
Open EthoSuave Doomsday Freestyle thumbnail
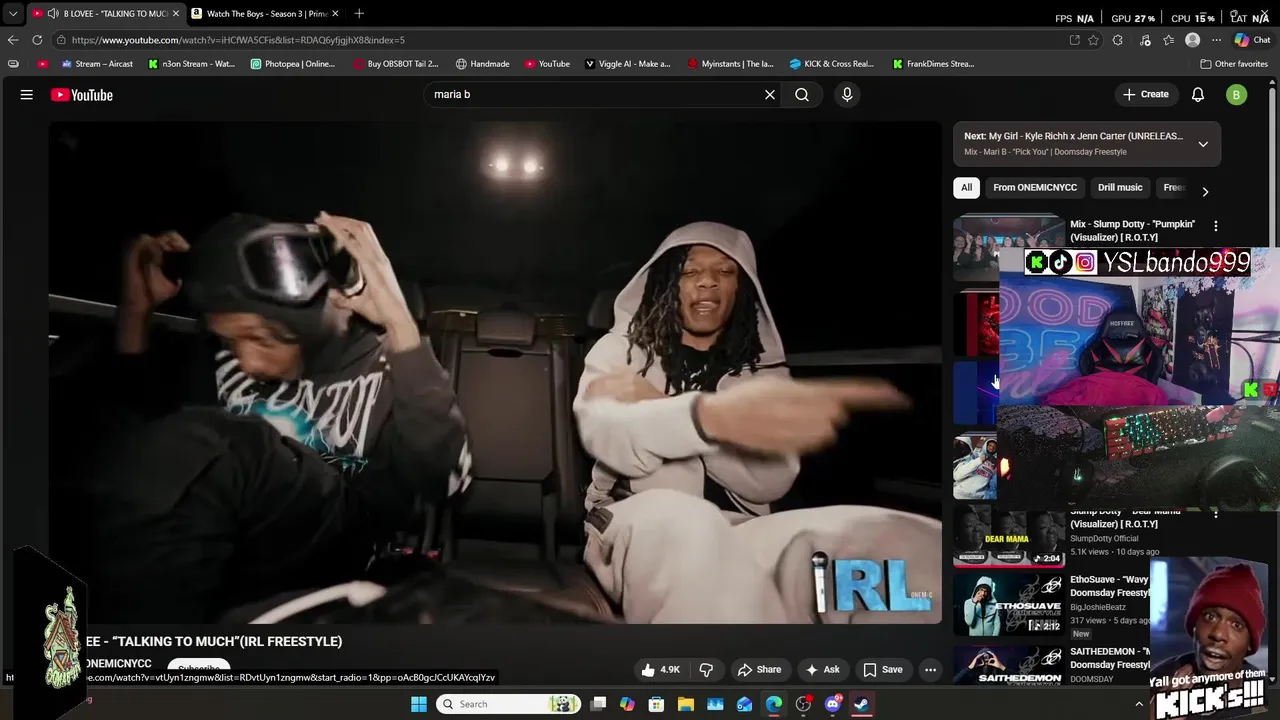(x=1009, y=604)
